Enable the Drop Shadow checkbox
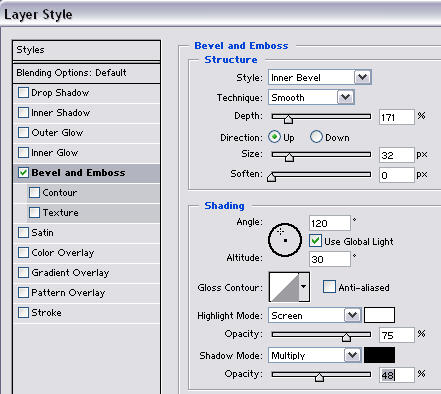This screenshot has width=441, height=394. pyautogui.click(x=23, y=93)
